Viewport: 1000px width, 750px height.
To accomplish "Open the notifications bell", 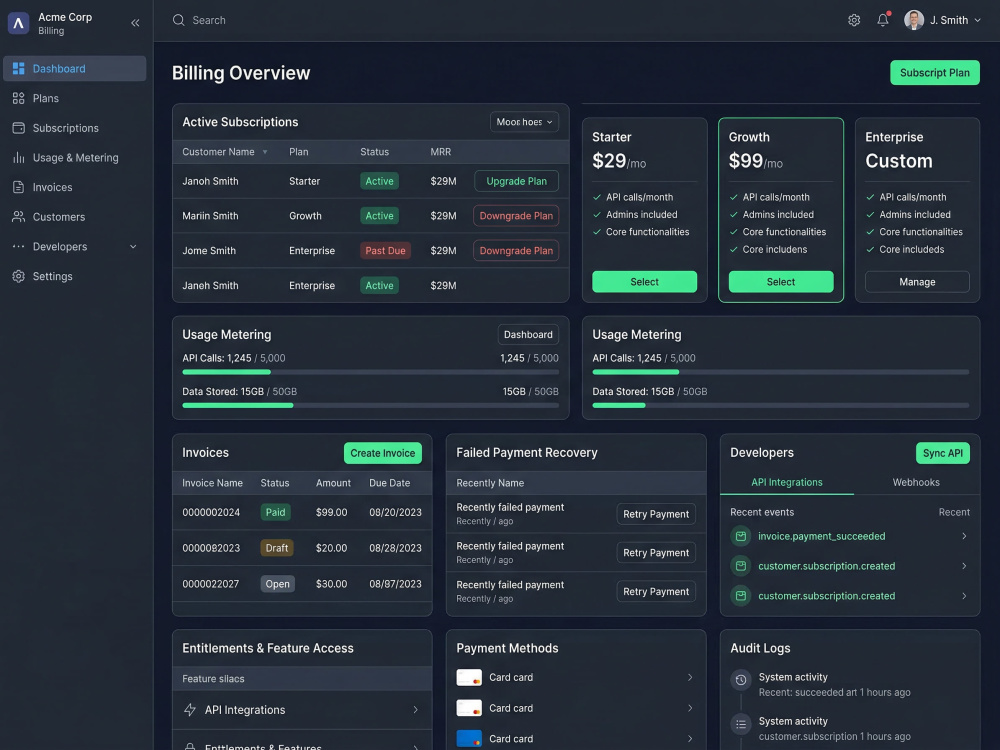I will 883,20.
